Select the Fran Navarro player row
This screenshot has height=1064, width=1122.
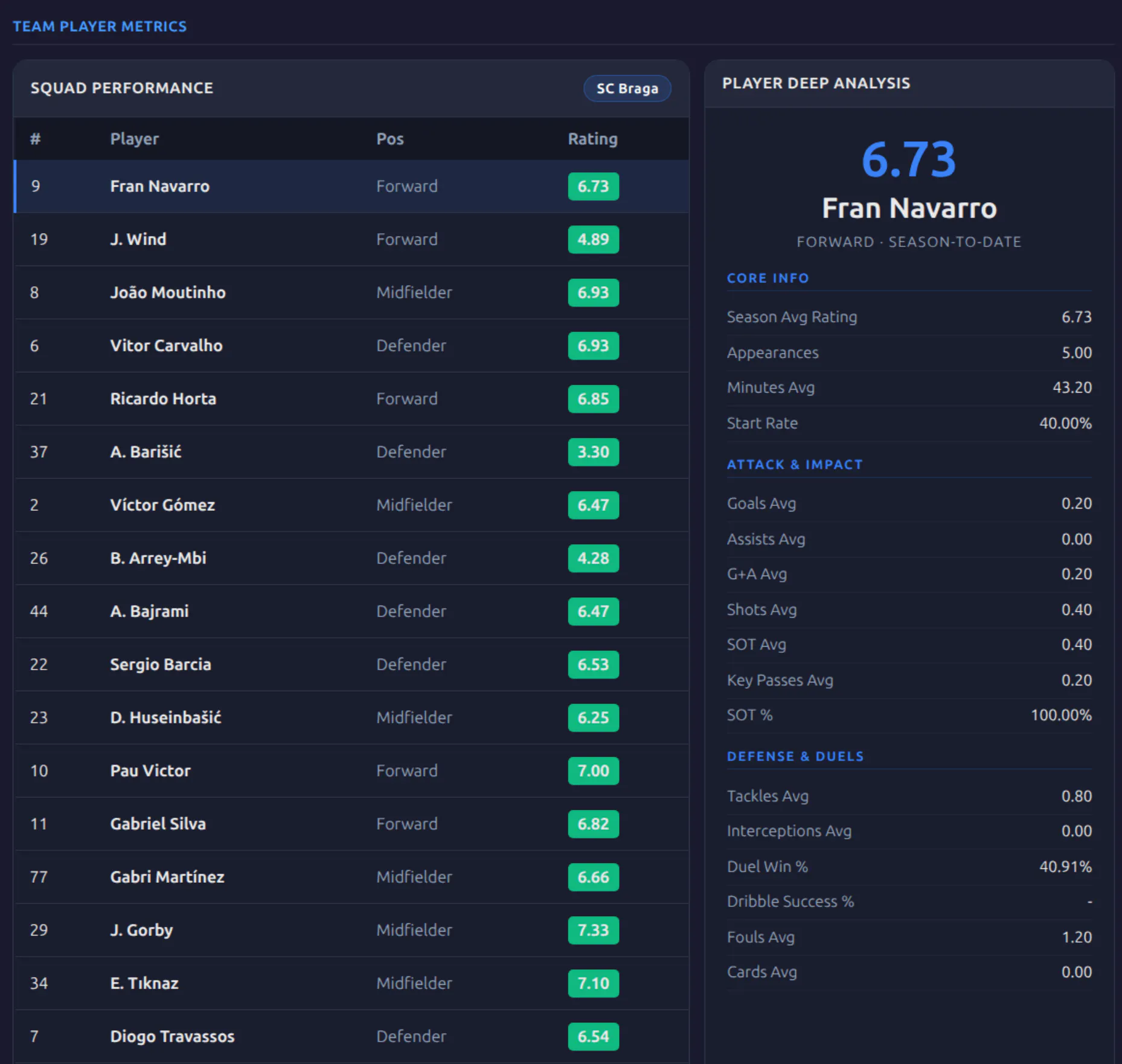tap(351, 186)
